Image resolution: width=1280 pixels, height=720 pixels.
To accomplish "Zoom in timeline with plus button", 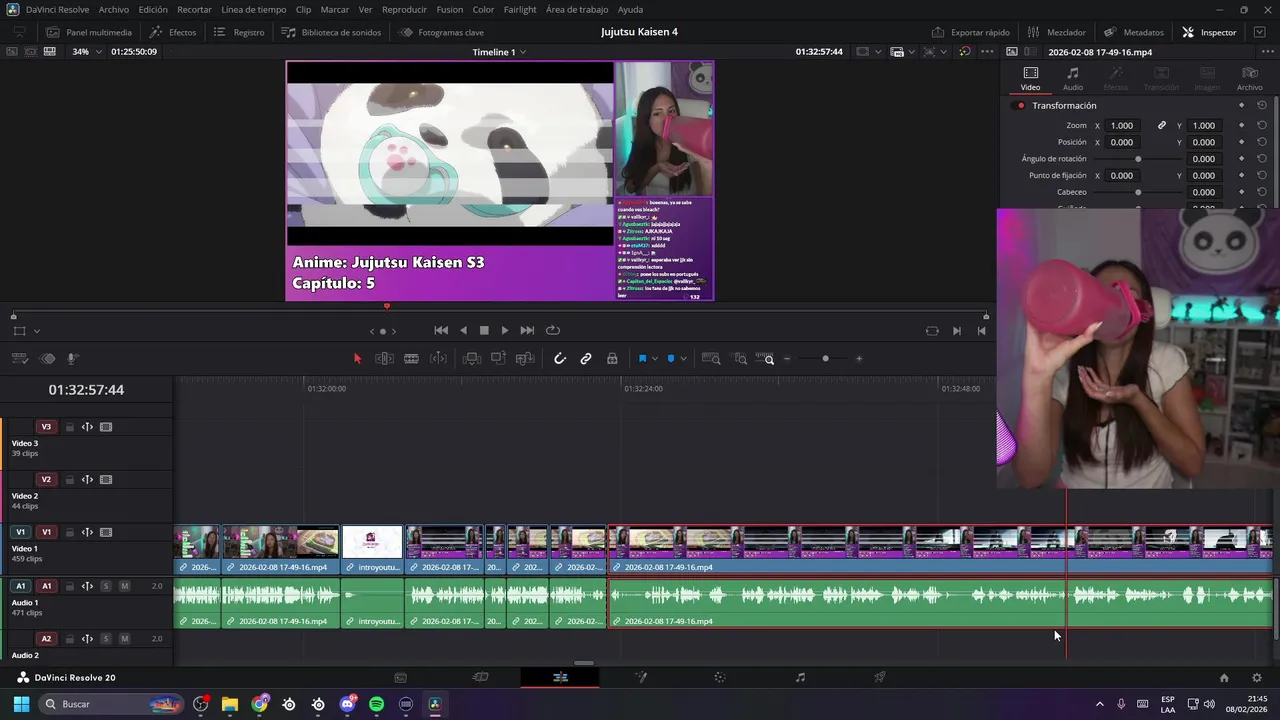I will [x=859, y=358].
